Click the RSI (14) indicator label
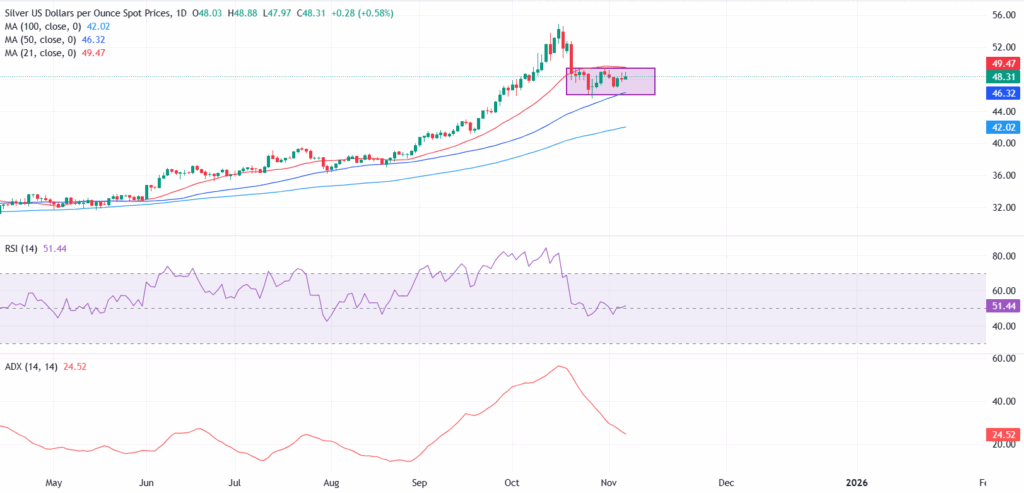Viewport: 1024px width, 493px height. (26, 248)
